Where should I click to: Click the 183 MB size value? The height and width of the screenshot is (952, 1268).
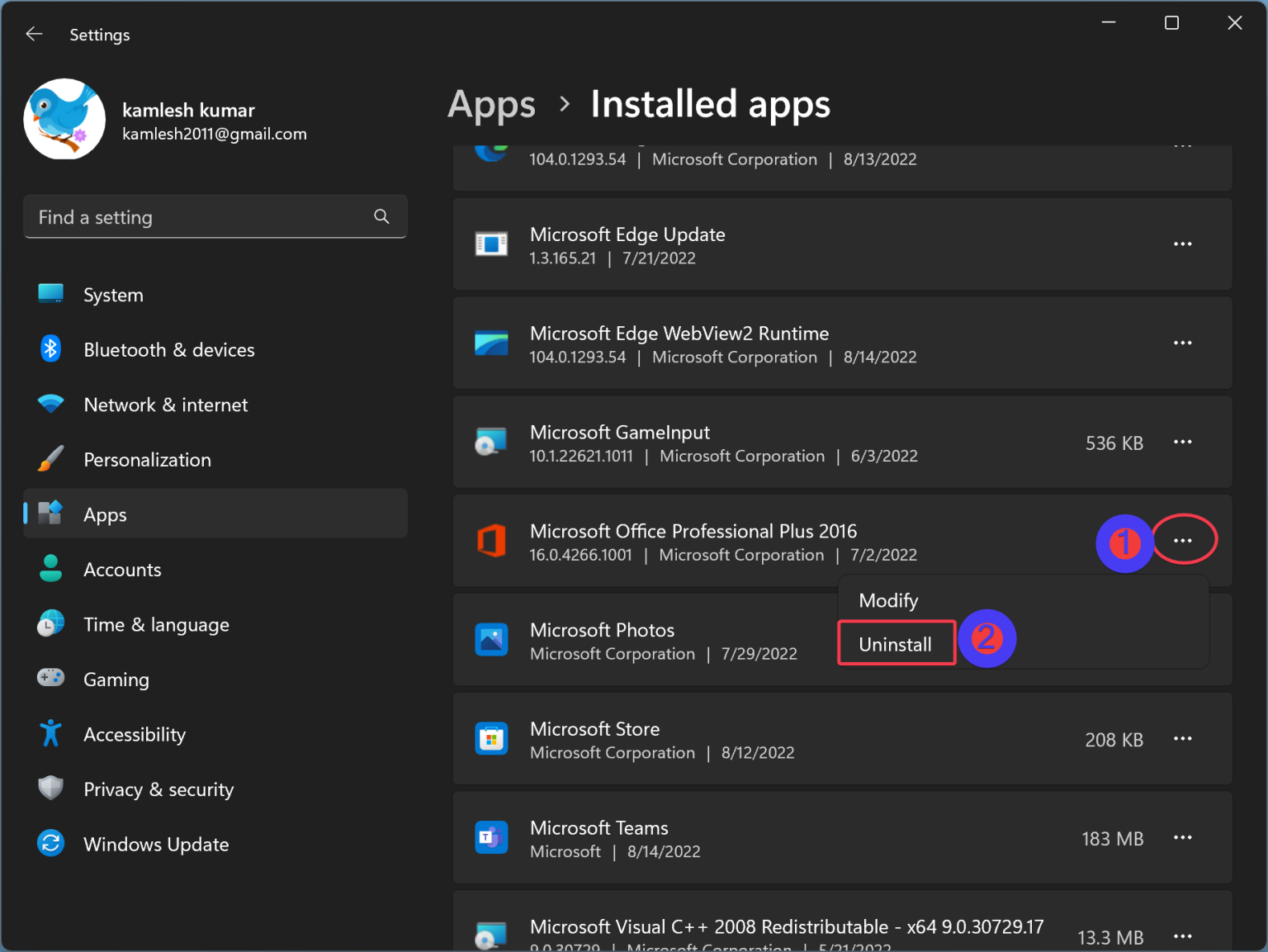tap(1113, 839)
